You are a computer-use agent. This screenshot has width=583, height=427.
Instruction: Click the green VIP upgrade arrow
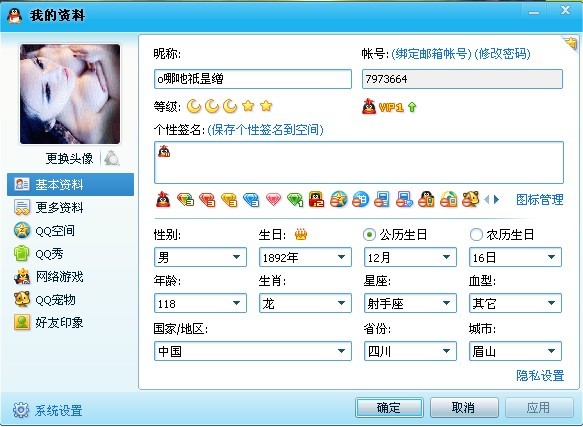click(412, 107)
